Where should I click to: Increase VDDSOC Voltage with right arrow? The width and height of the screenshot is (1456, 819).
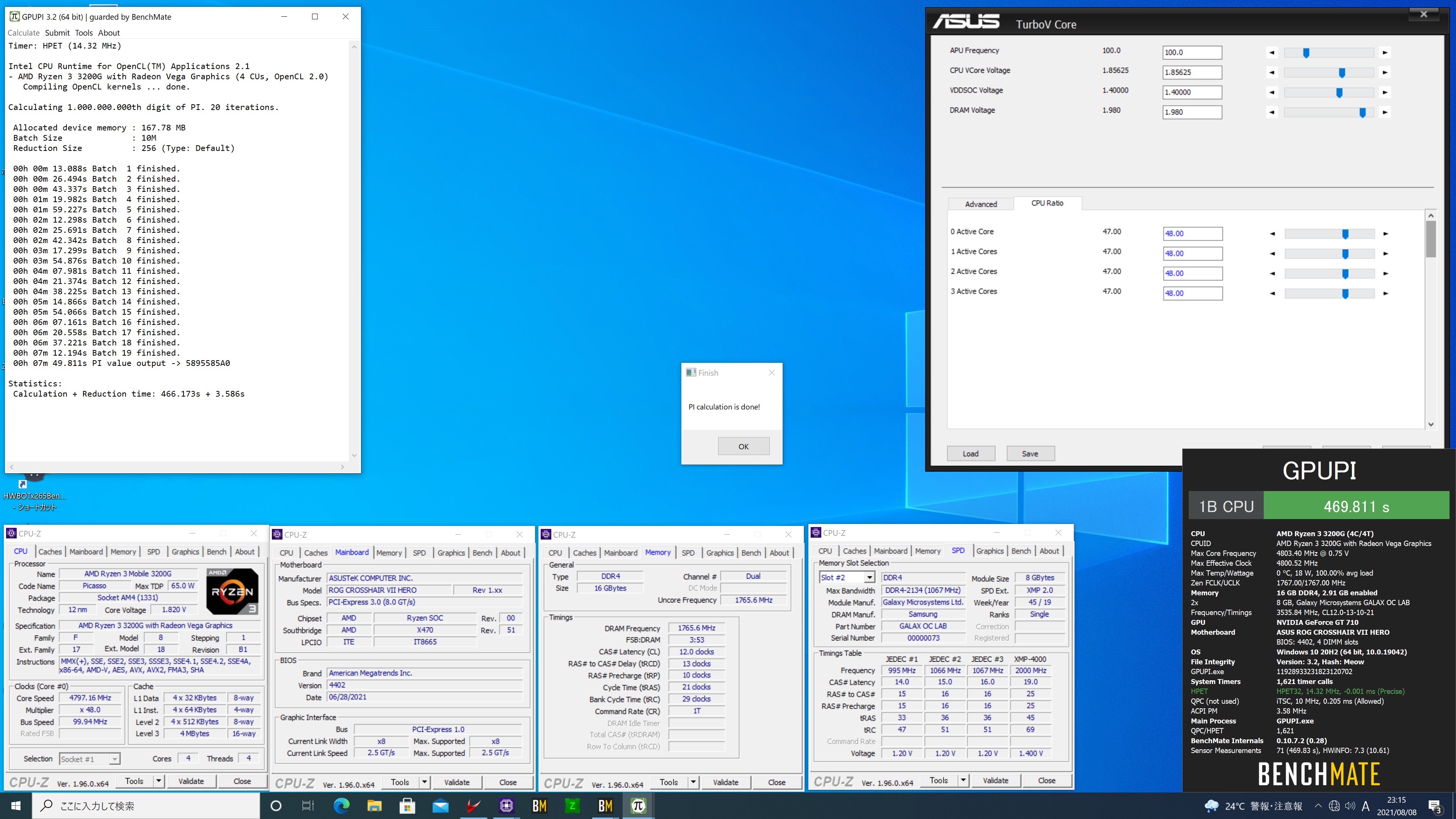[x=1385, y=92]
